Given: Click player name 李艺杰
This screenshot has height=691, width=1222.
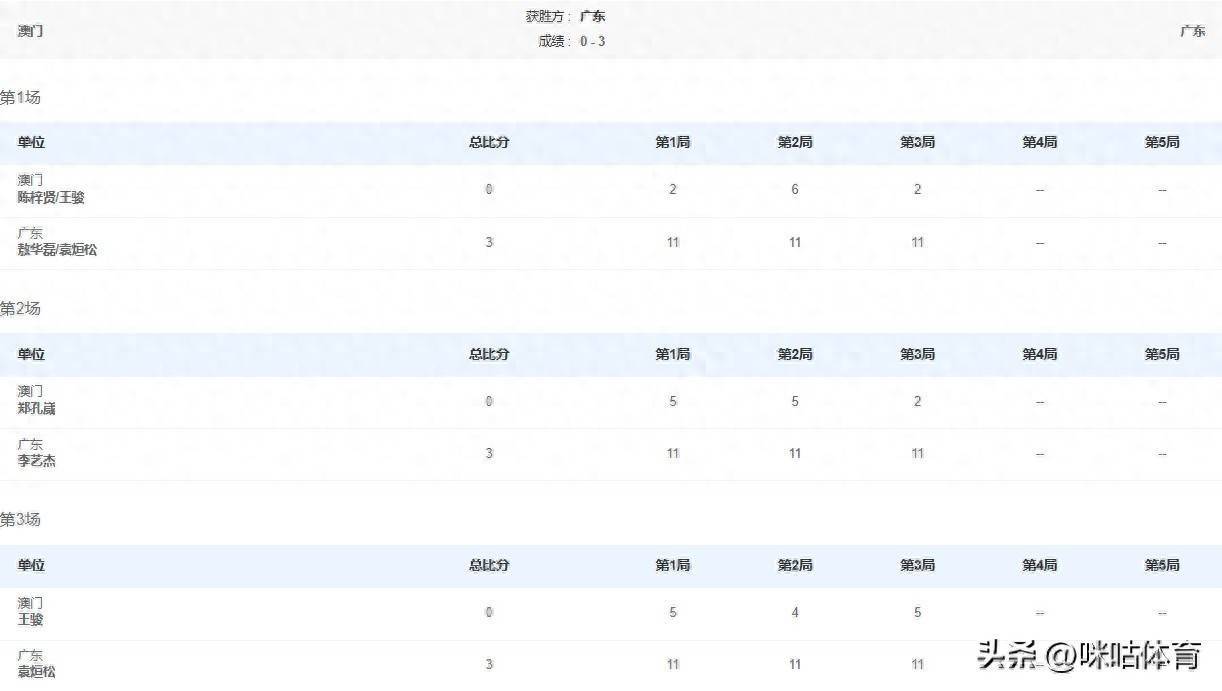Looking at the screenshot, I should [37, 461].
